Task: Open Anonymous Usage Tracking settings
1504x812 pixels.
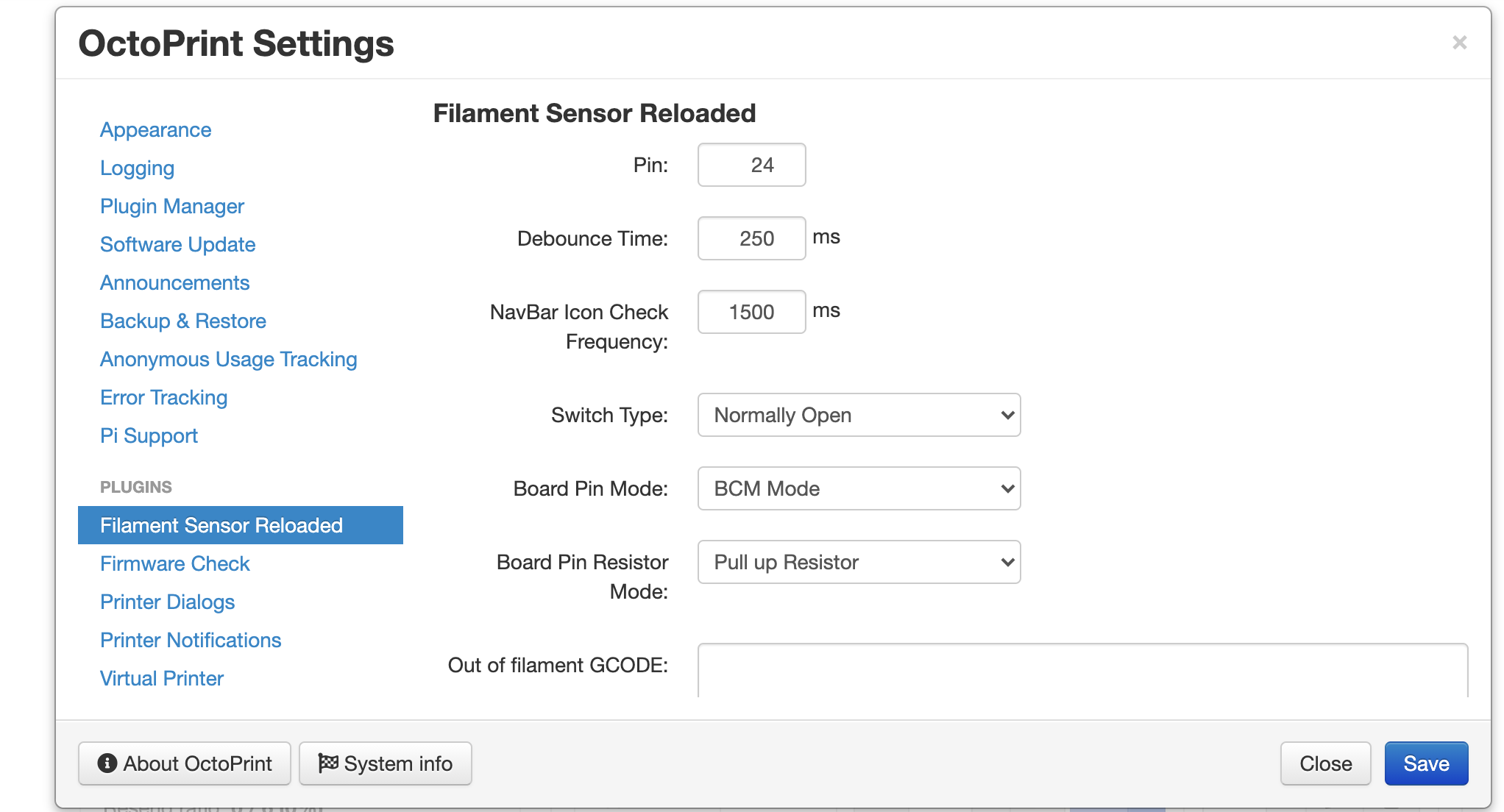Action: click(x=229, y=359)
